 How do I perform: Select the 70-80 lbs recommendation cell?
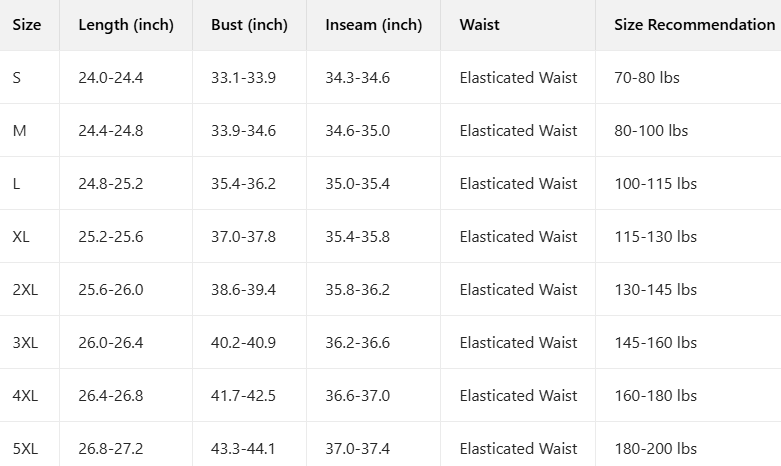point(647,78)
